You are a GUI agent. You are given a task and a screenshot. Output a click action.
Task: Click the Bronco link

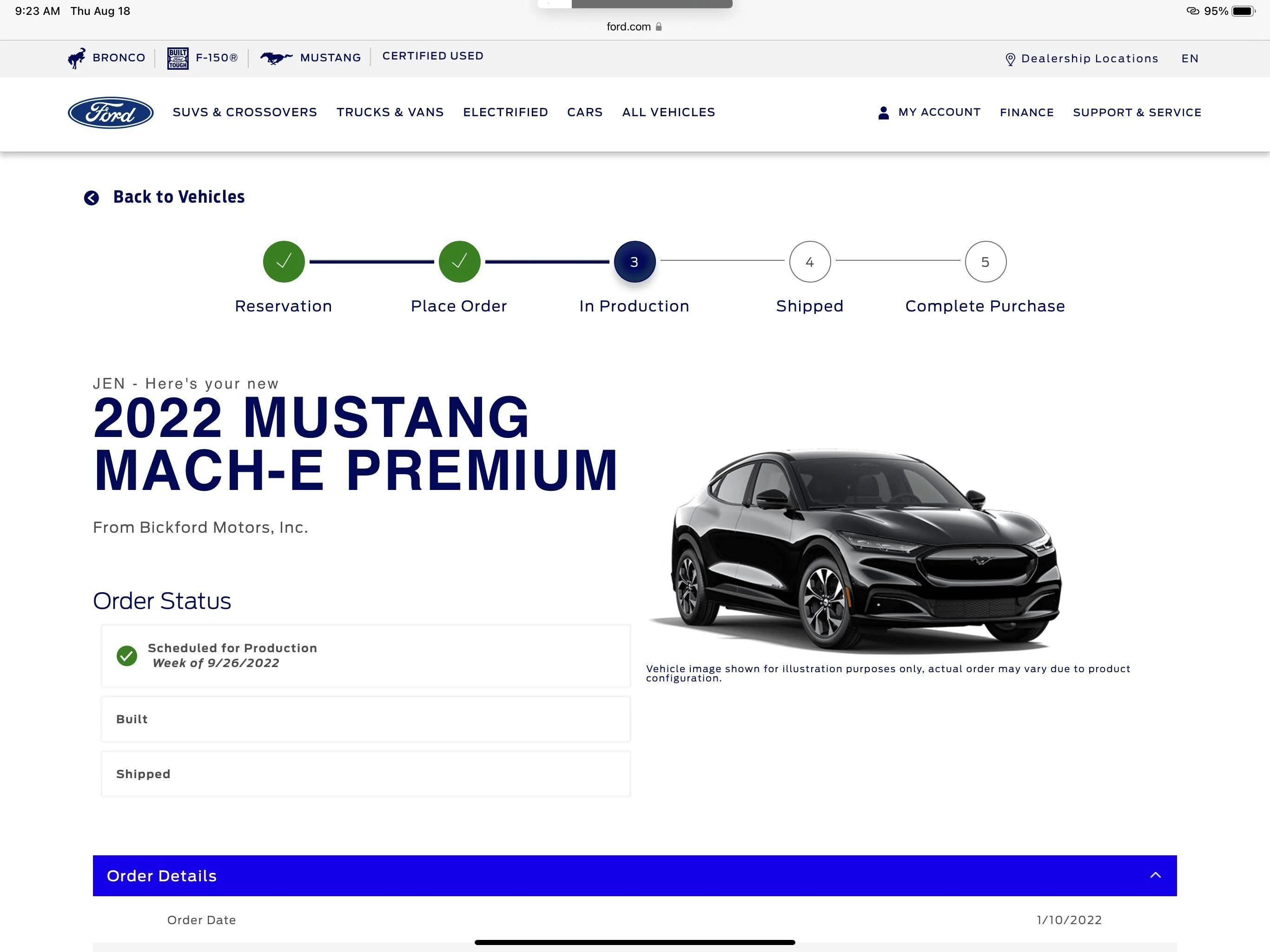point(119,58)
